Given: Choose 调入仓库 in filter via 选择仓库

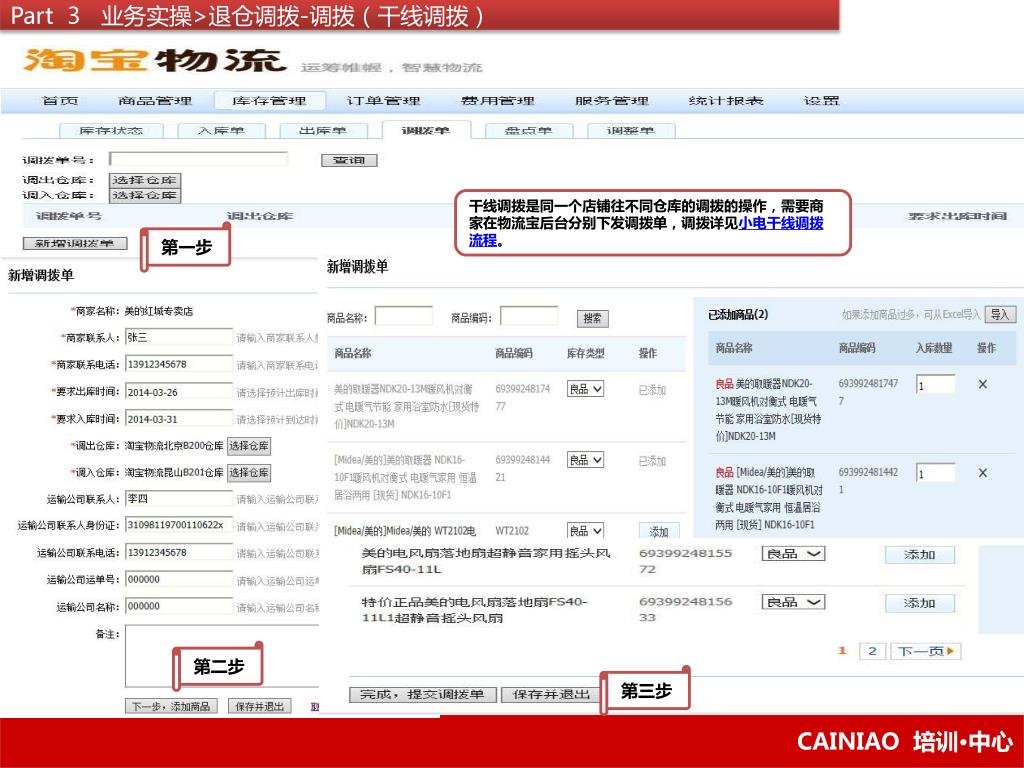Looking at the screenshot, I should click(x=144, y=195).
